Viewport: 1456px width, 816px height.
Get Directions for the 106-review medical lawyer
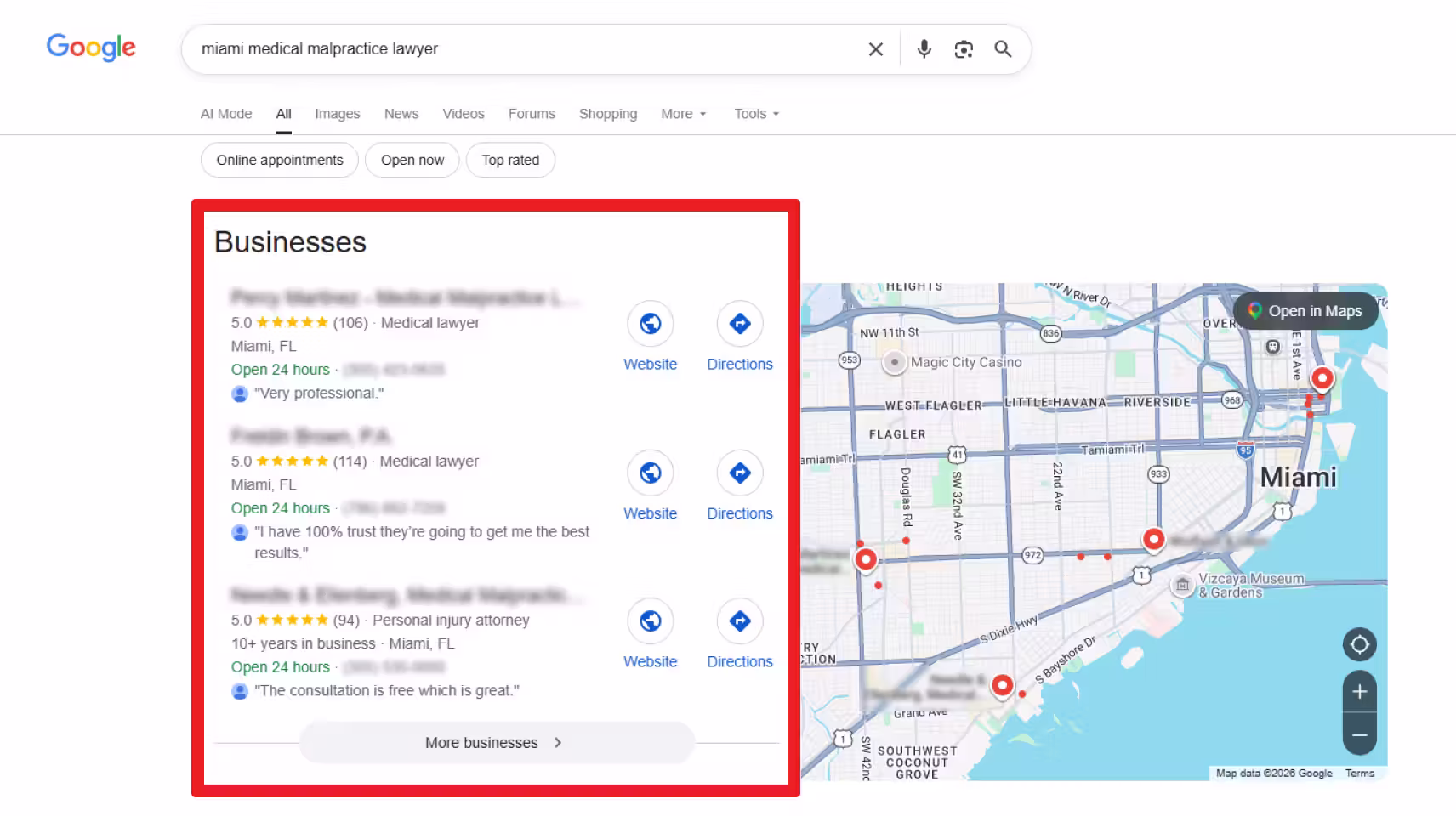740,337
